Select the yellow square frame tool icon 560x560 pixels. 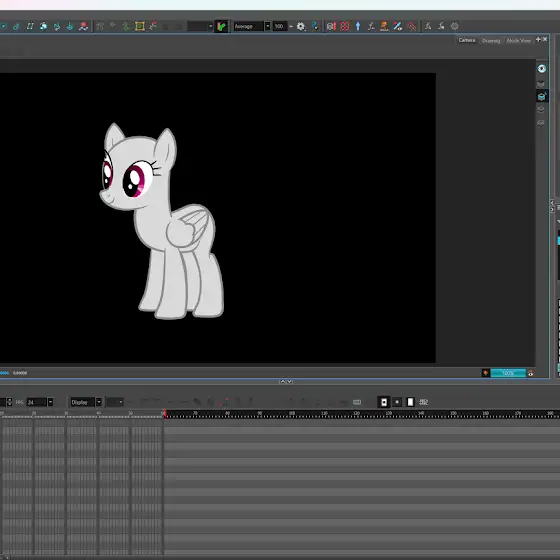140,26
